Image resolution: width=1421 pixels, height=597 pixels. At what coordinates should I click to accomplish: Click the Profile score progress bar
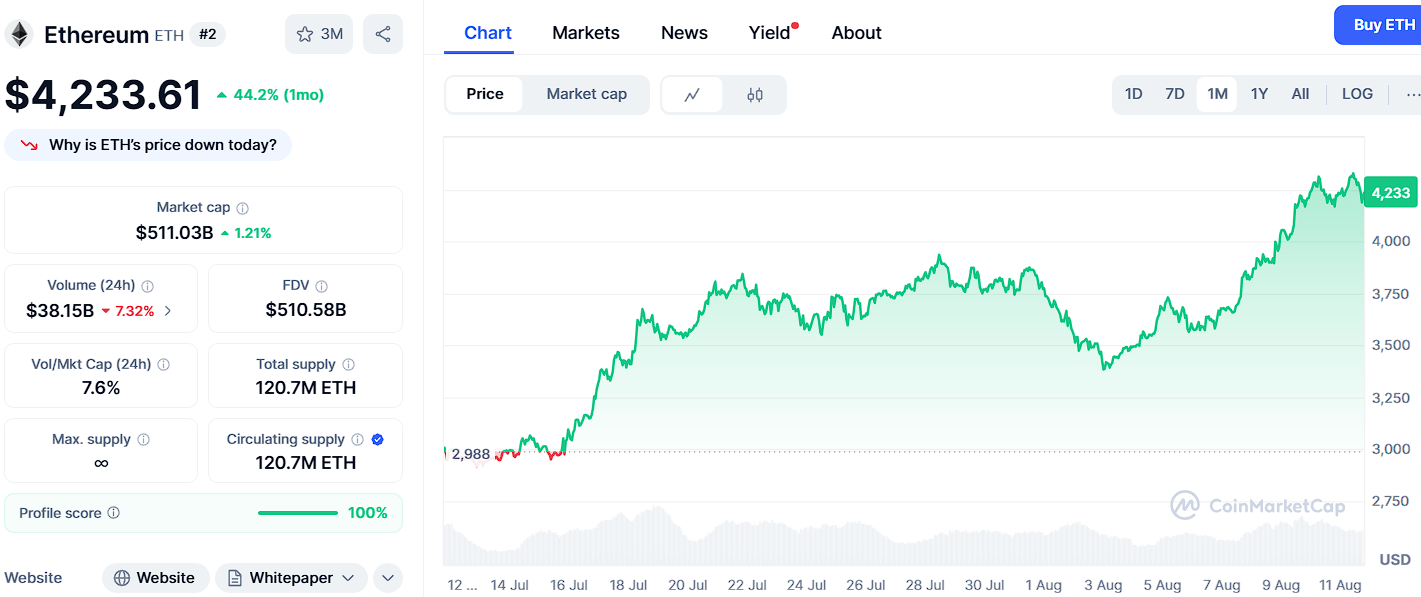[x=298, y=513]
